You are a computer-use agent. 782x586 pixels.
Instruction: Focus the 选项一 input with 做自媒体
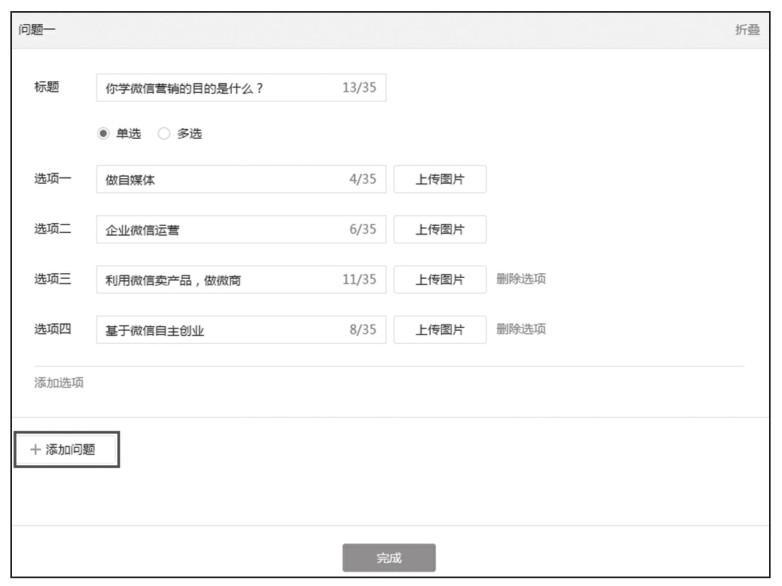[241, 179]
